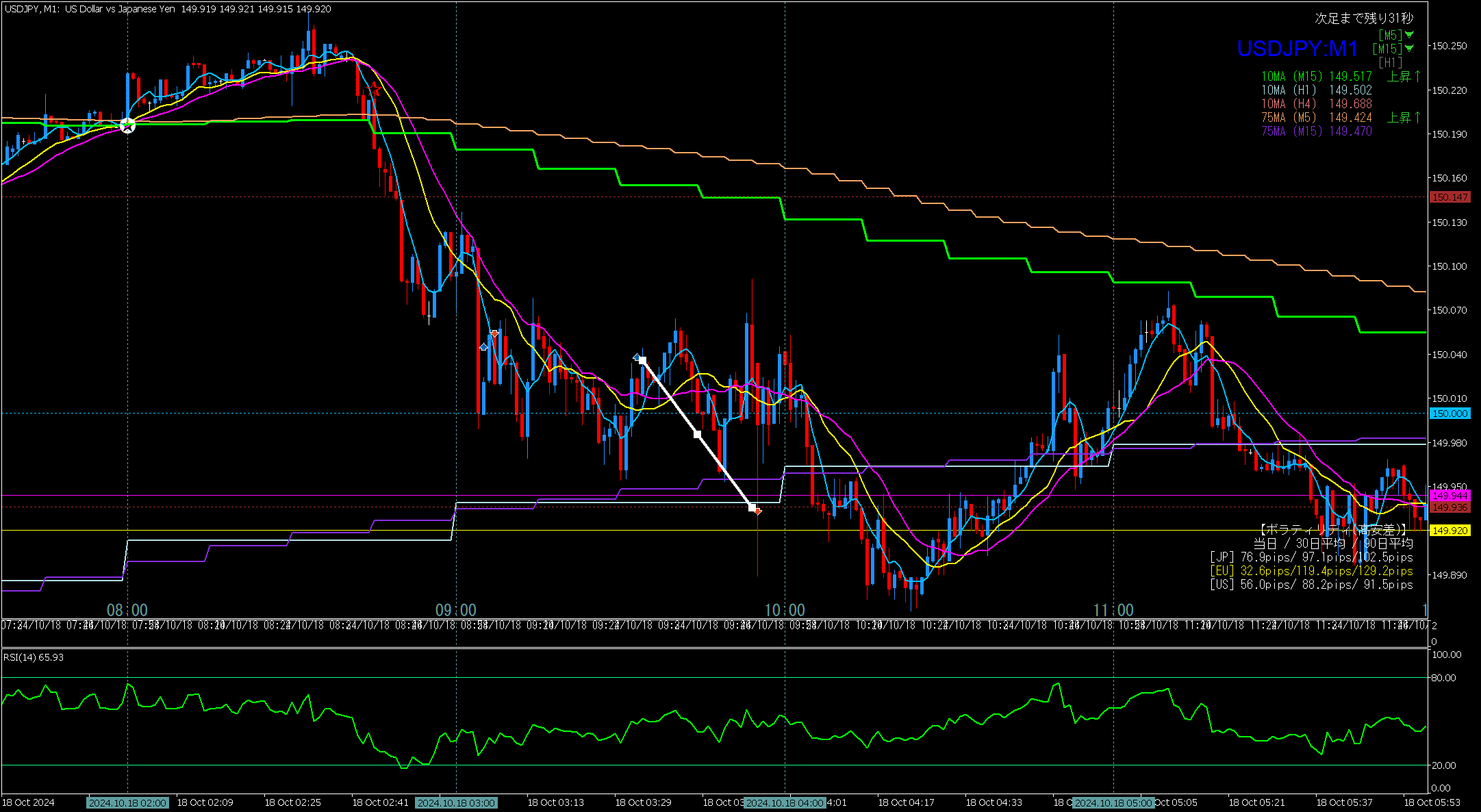1481x812 pixels.
Task: Click the 10MA (H1) 149.502 readout
Action: click(1317, 90)
